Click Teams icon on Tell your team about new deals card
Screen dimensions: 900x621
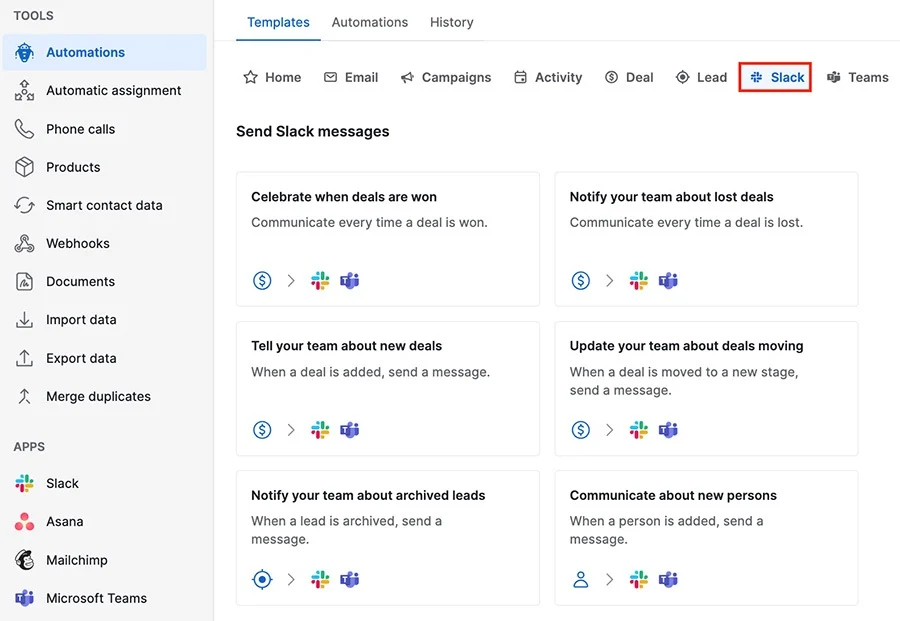tap(350, 430)
